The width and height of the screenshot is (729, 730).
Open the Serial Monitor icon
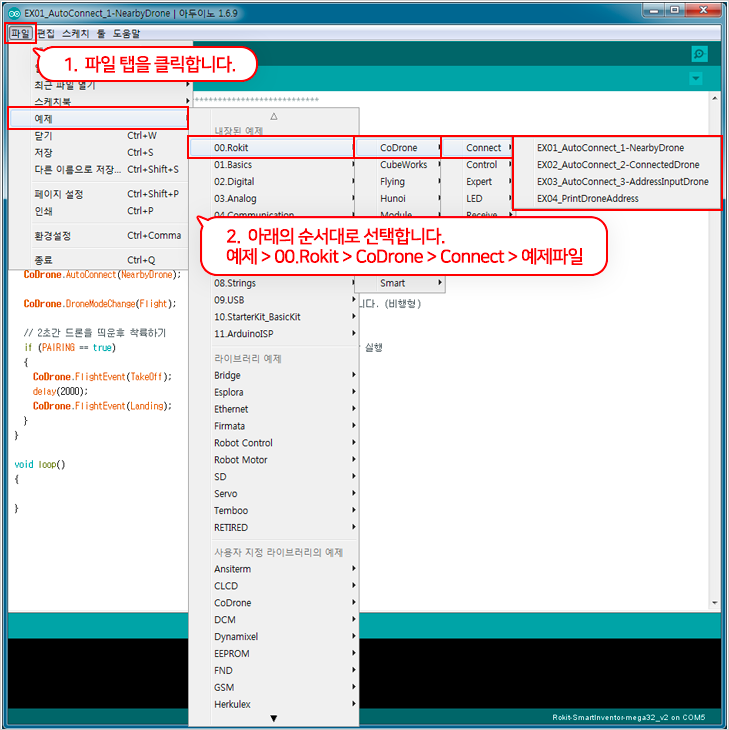(699, 54)
